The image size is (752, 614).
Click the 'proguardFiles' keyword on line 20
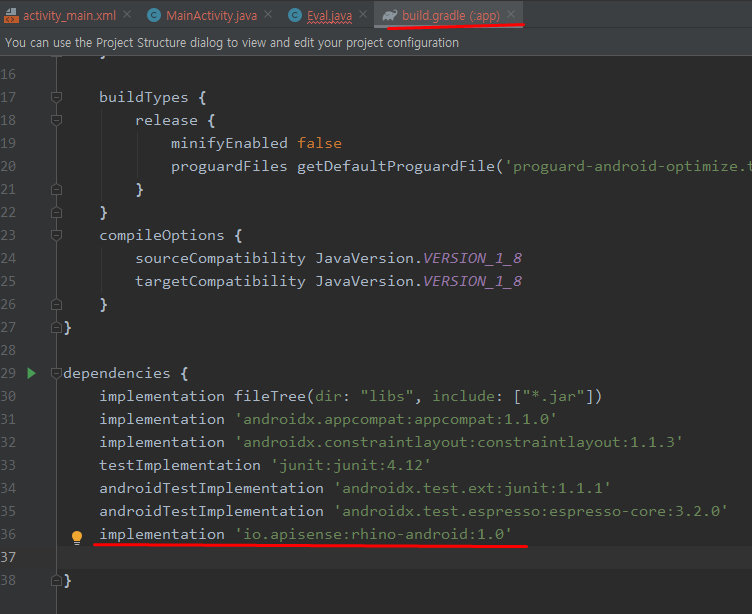[x=229, y=166]
